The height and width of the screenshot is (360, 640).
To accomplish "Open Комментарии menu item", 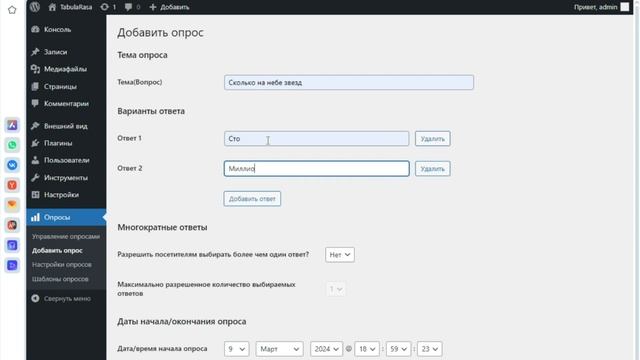I will click(66, 104).
